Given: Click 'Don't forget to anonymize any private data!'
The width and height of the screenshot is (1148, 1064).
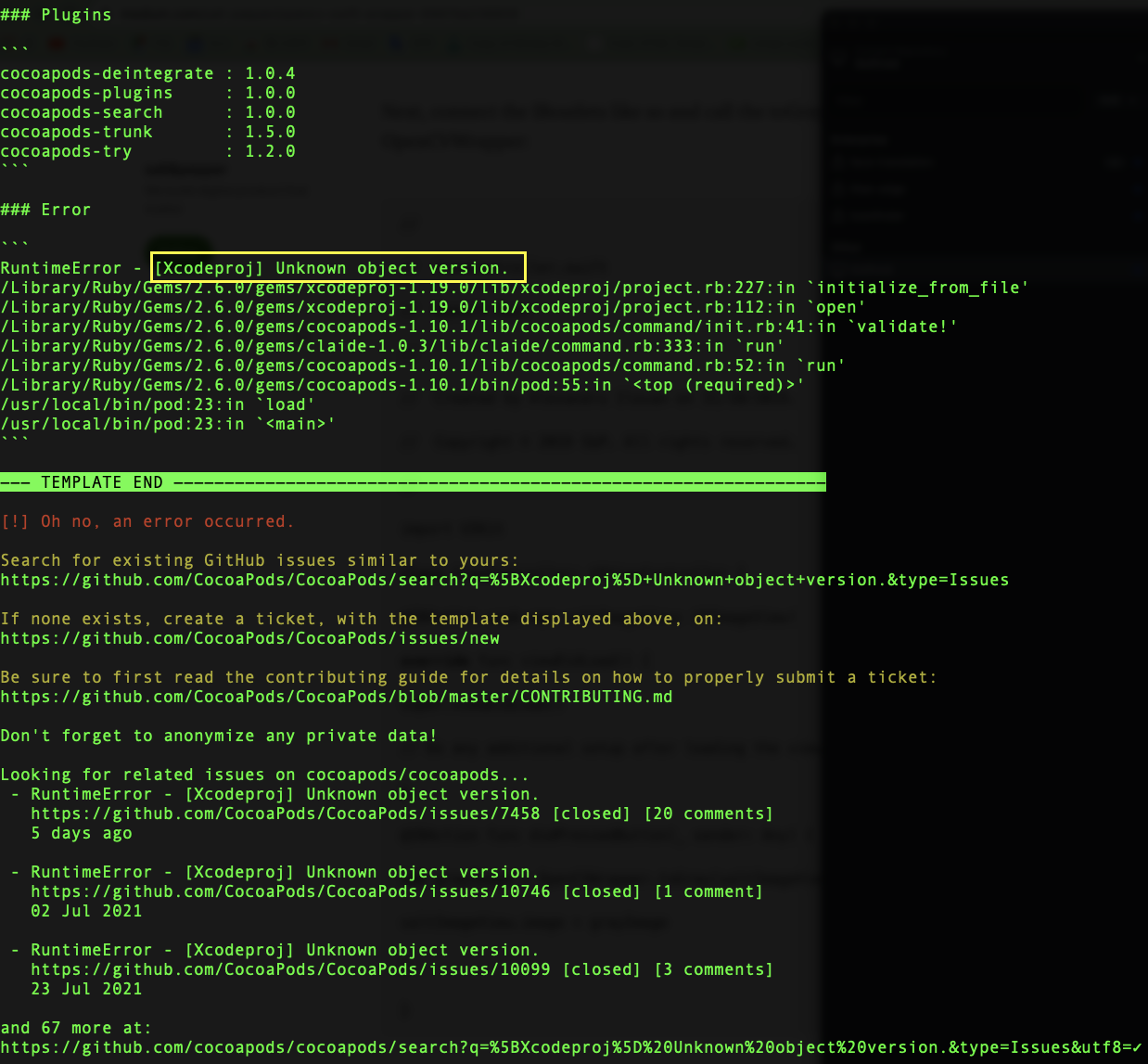Looking at the screenshot, I should tap(219, 736).
